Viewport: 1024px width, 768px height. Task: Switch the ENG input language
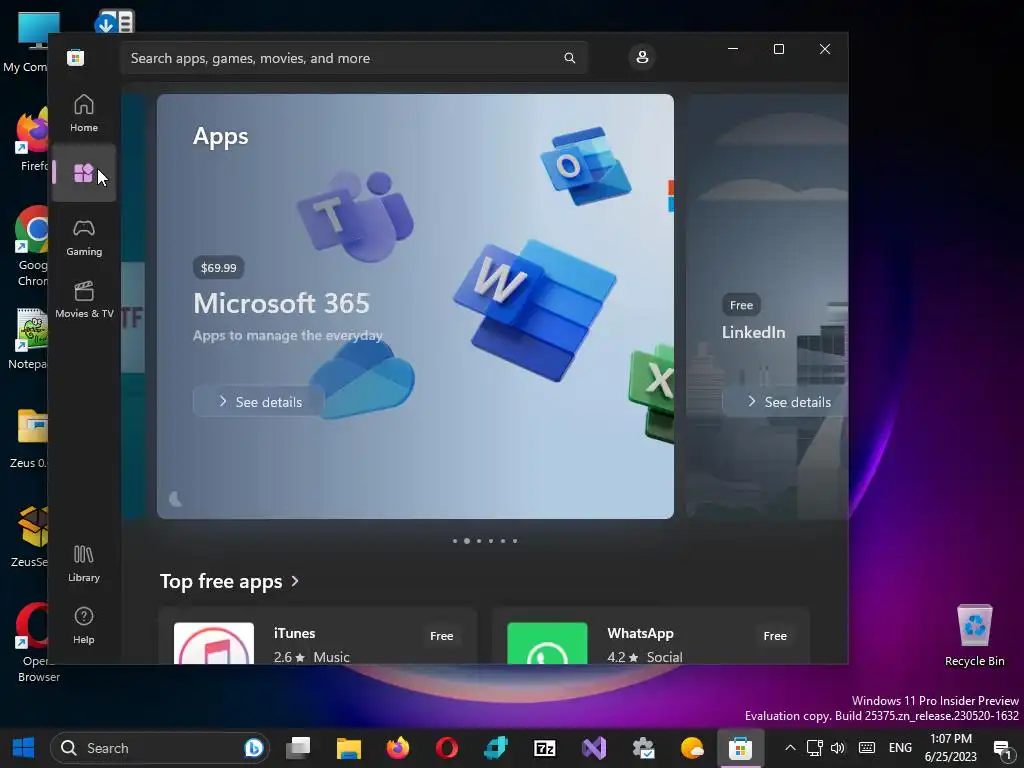click(900, 748)
